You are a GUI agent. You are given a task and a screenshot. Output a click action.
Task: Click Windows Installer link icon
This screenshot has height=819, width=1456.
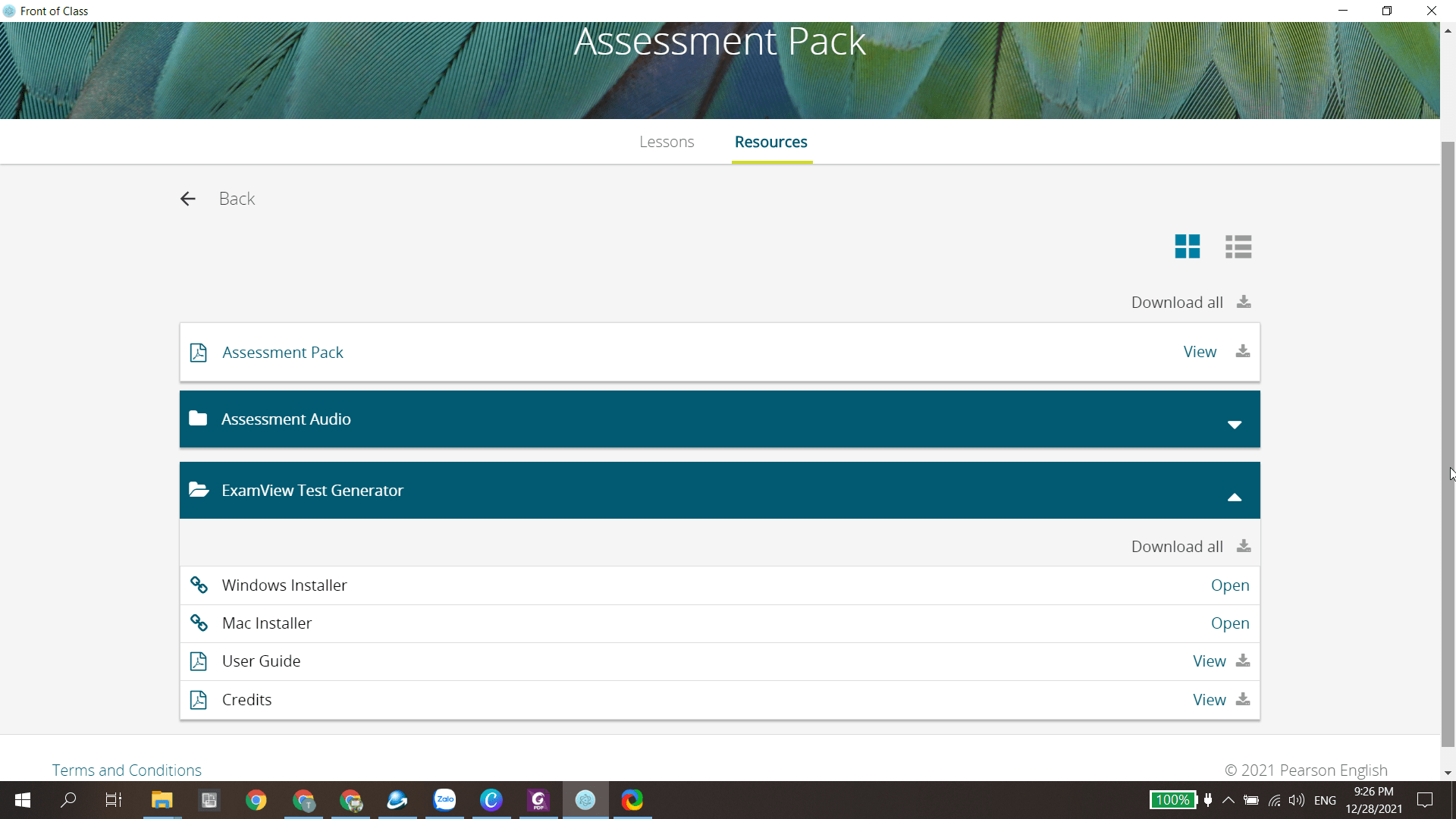(199, 585)
